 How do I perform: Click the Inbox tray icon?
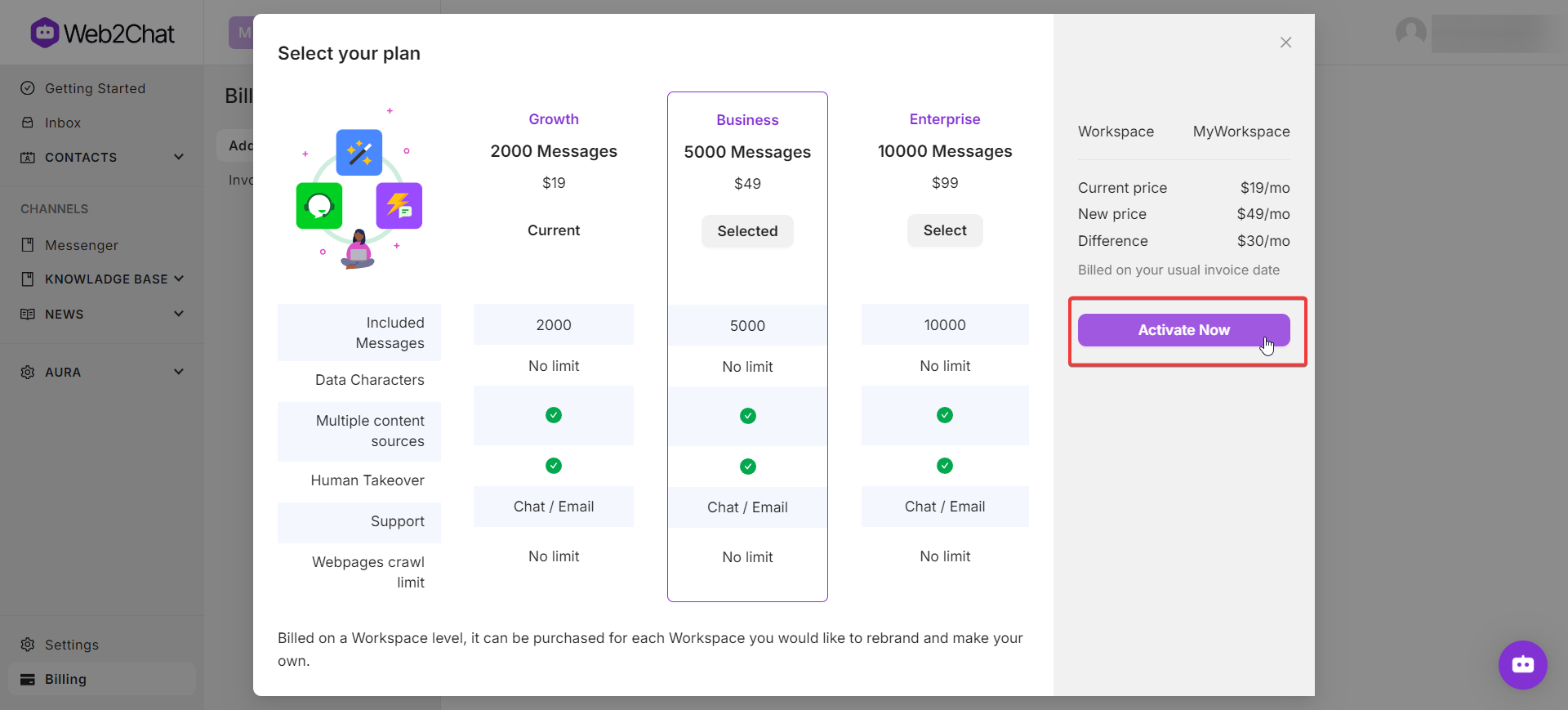[x=28, y=123]
